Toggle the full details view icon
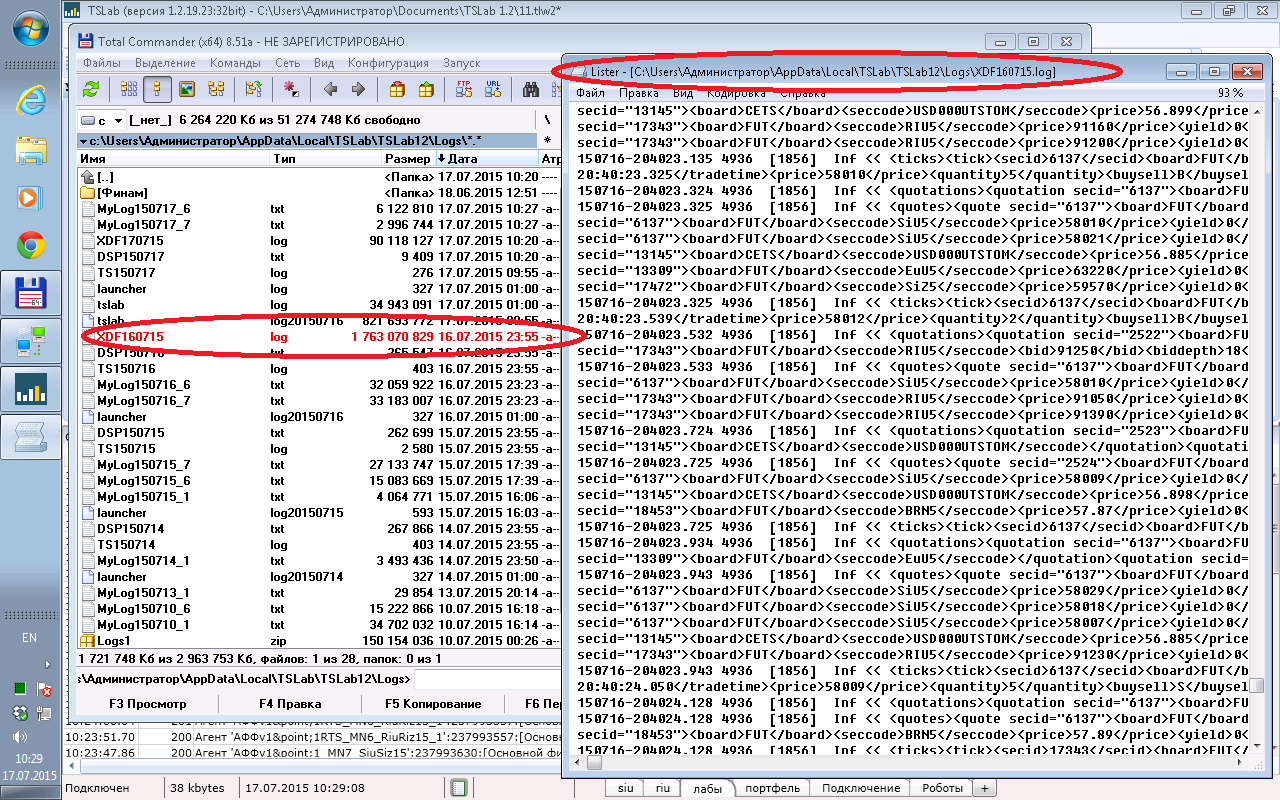 pos(157,90)
